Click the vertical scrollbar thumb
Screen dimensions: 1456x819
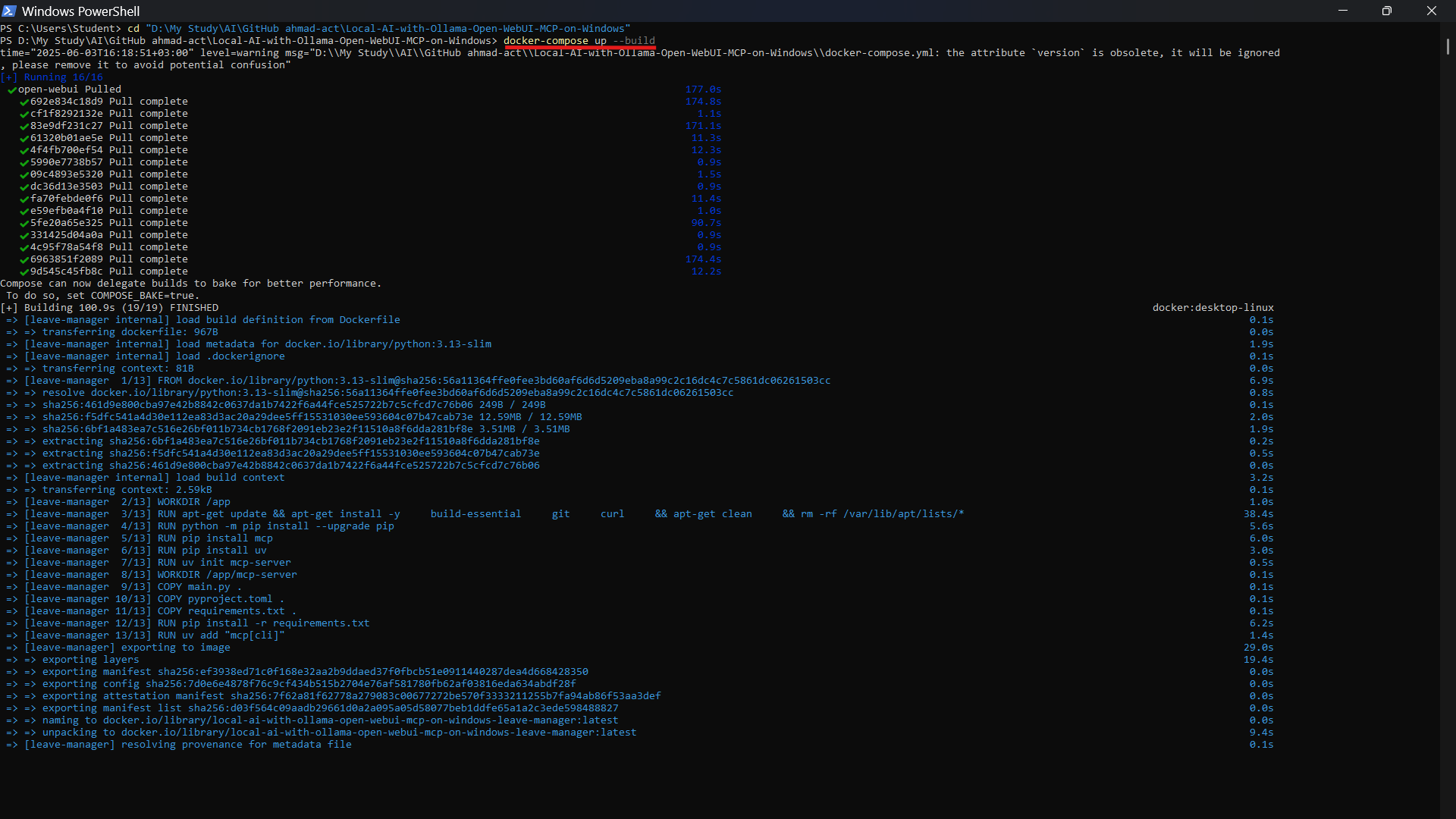click(x=1447, y=45)
